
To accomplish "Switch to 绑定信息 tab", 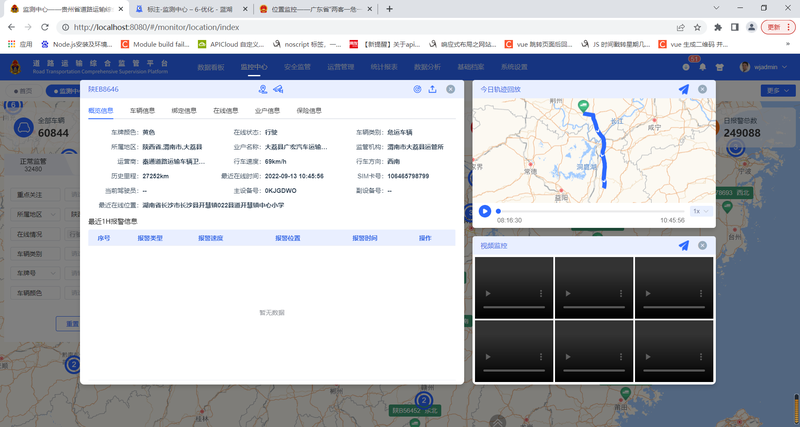I will point(184,111).
